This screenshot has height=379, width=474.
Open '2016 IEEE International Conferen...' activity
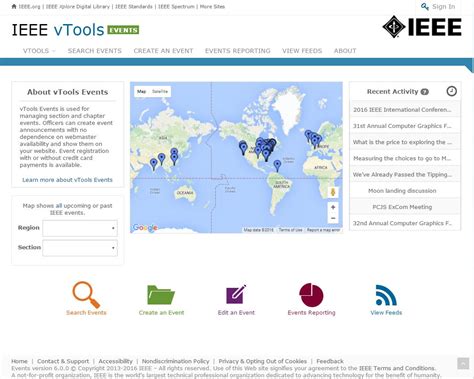click(405, 109)
